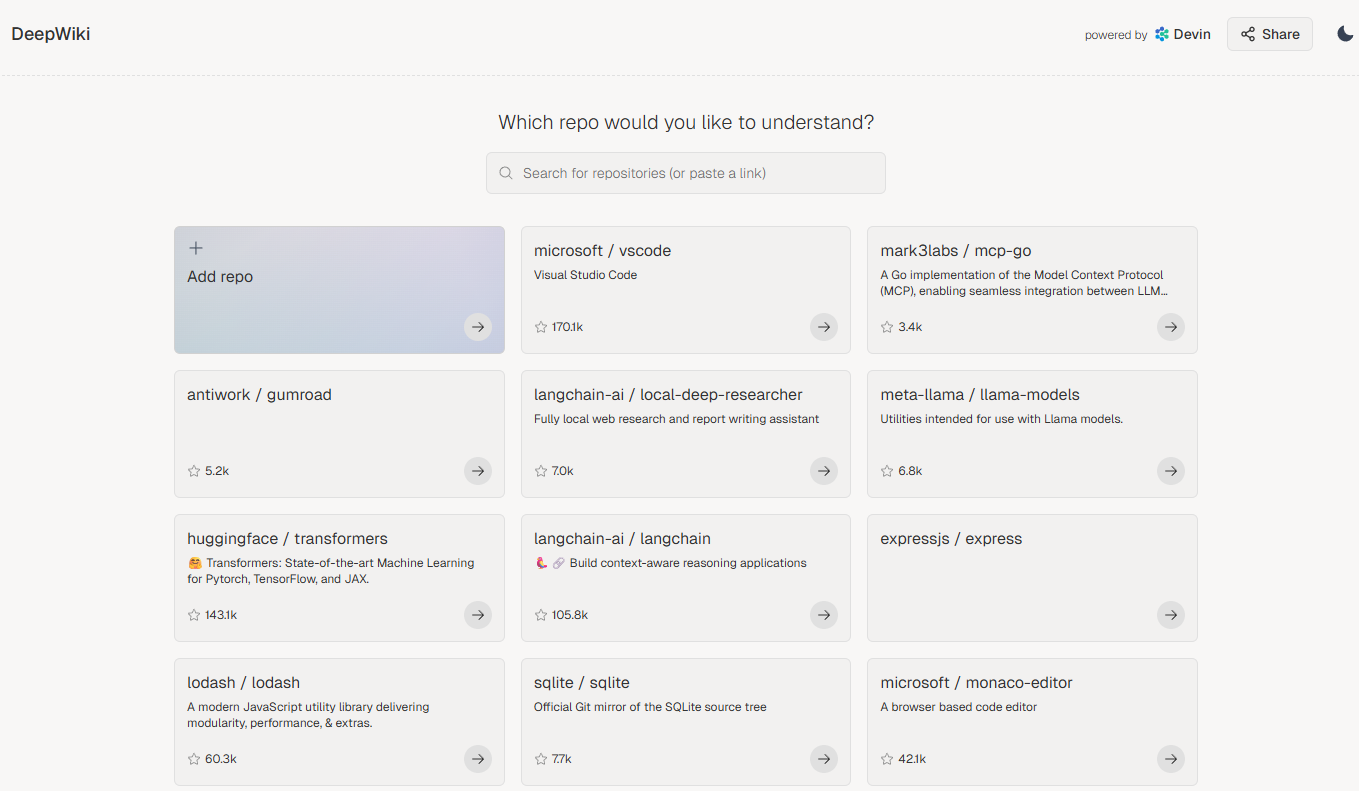Click the Devin logo icon
Screen dimensions: 1359x791
coord(1161,34)
